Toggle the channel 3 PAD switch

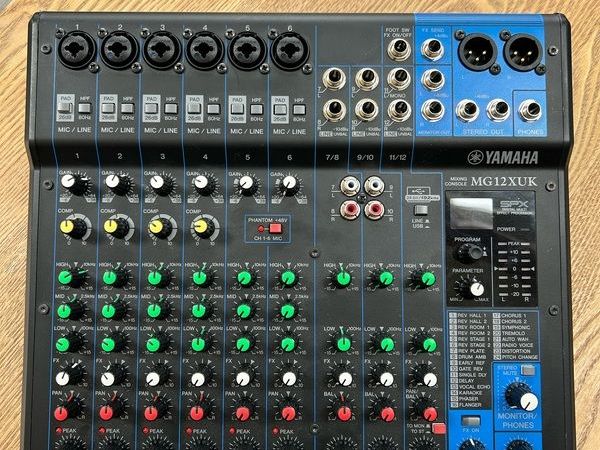151,108
